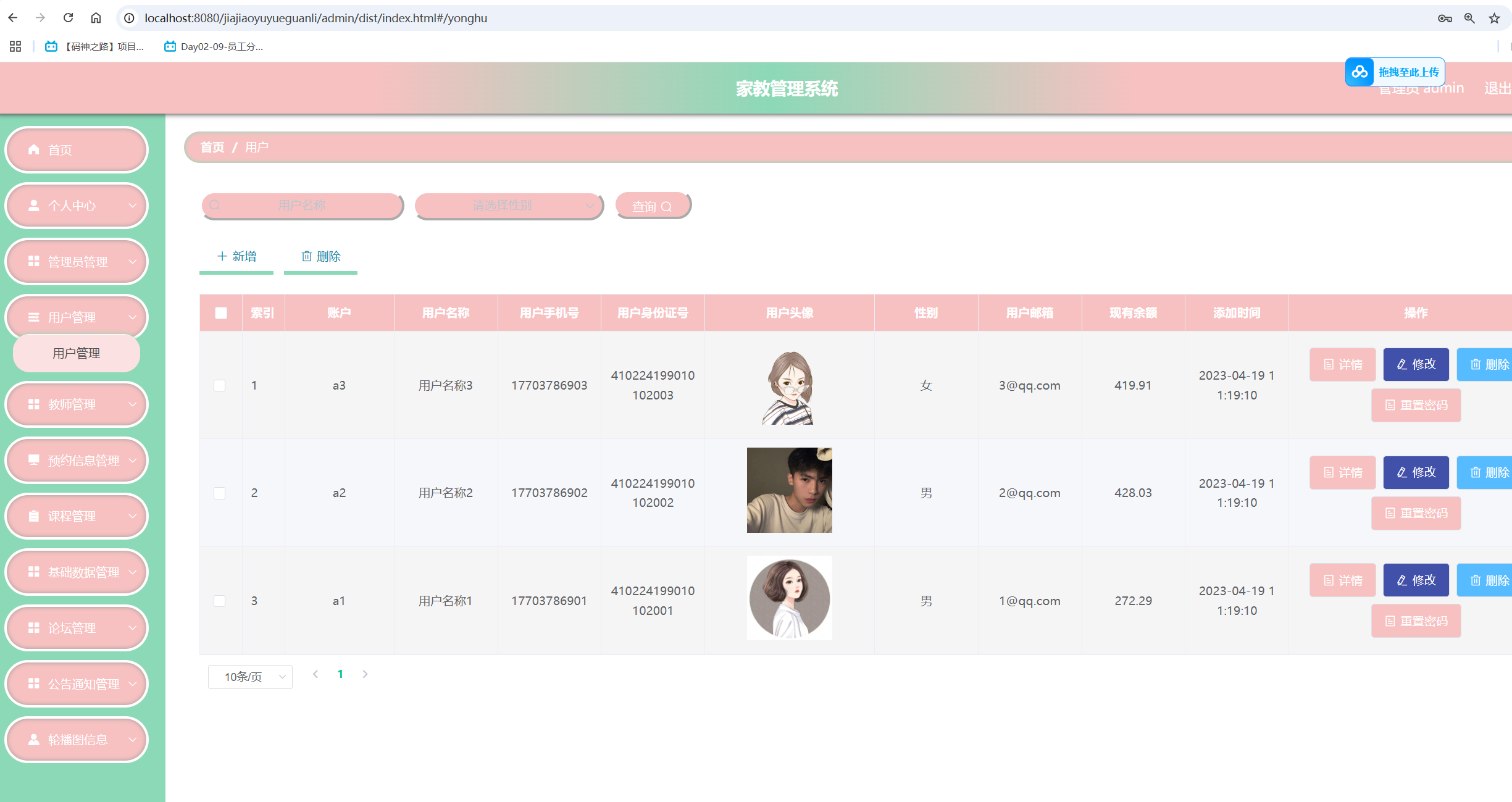Open the 10条/页 page size dropdown
This screenshot has width=1512, height=802.
pos(250,677)
